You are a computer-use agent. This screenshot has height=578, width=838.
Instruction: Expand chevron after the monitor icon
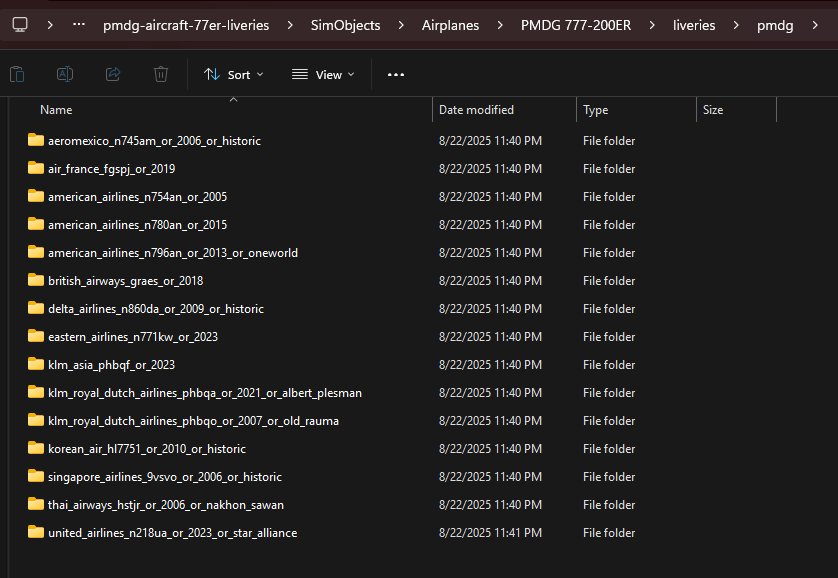50,25
